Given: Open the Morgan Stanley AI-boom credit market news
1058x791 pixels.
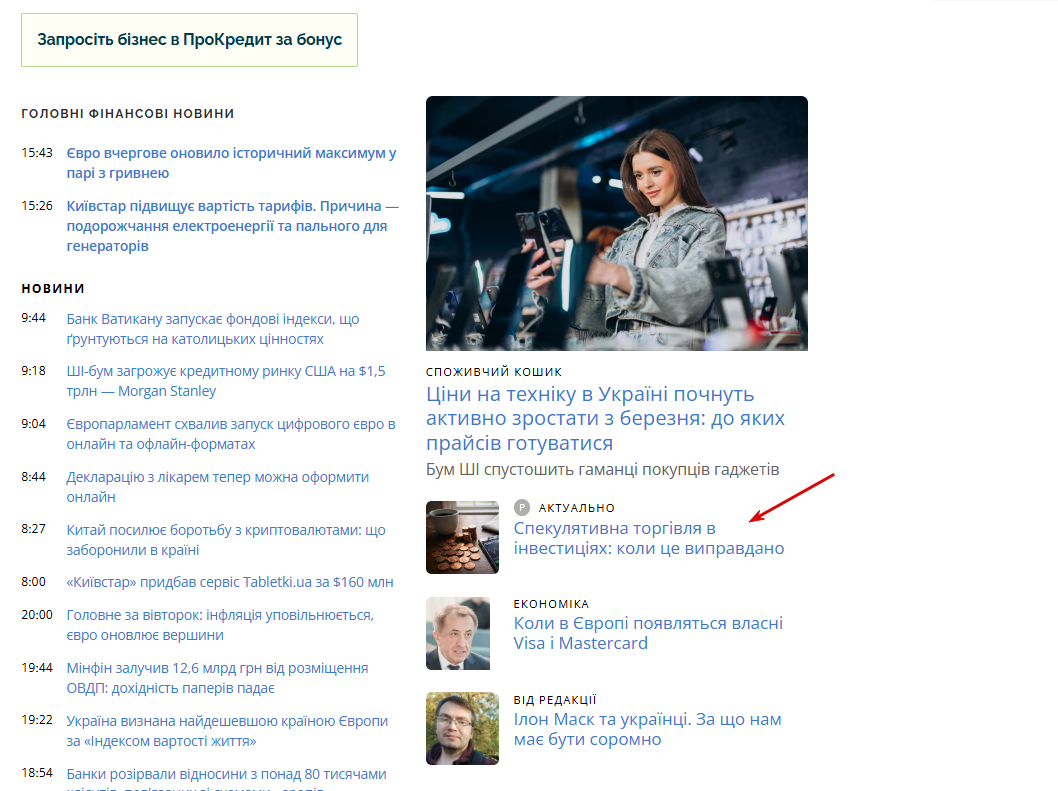Looking at the screenshot, I should point(226,381).
